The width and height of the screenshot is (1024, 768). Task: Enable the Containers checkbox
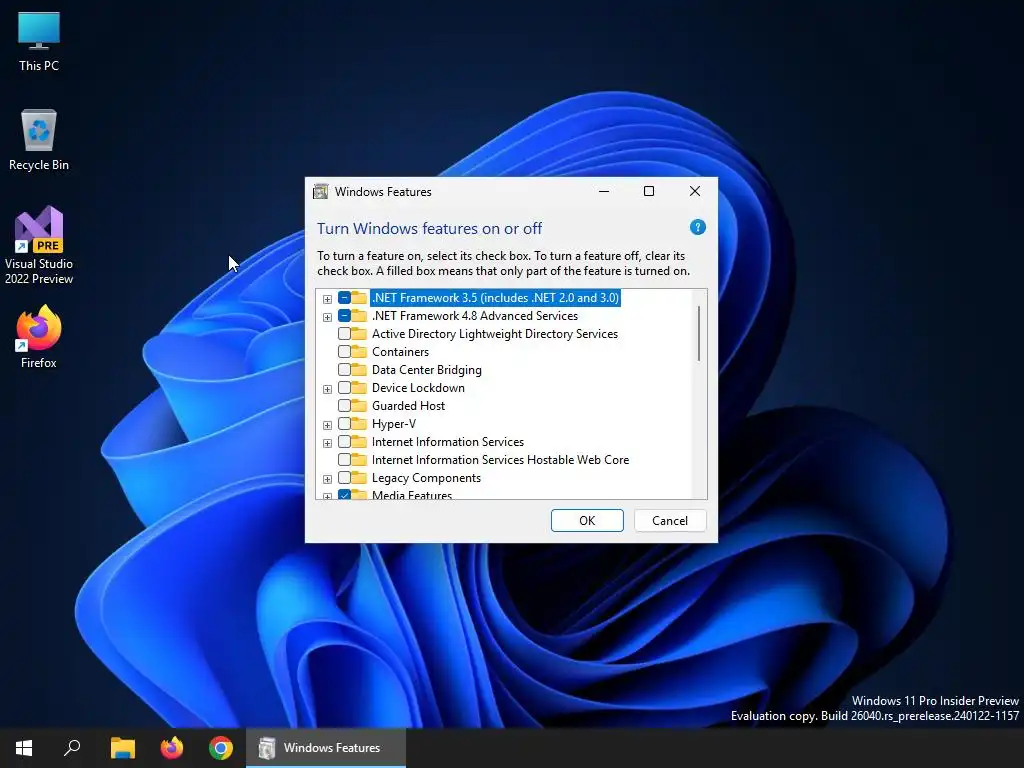click(x=344, y=352)
